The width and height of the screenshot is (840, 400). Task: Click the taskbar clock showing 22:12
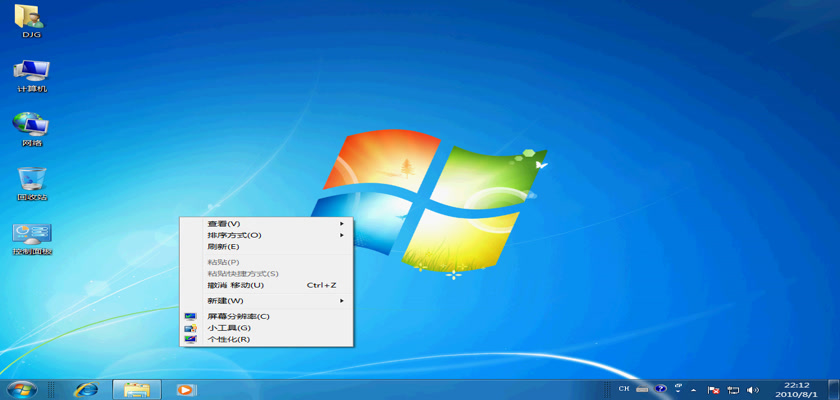tap(797, 389)
